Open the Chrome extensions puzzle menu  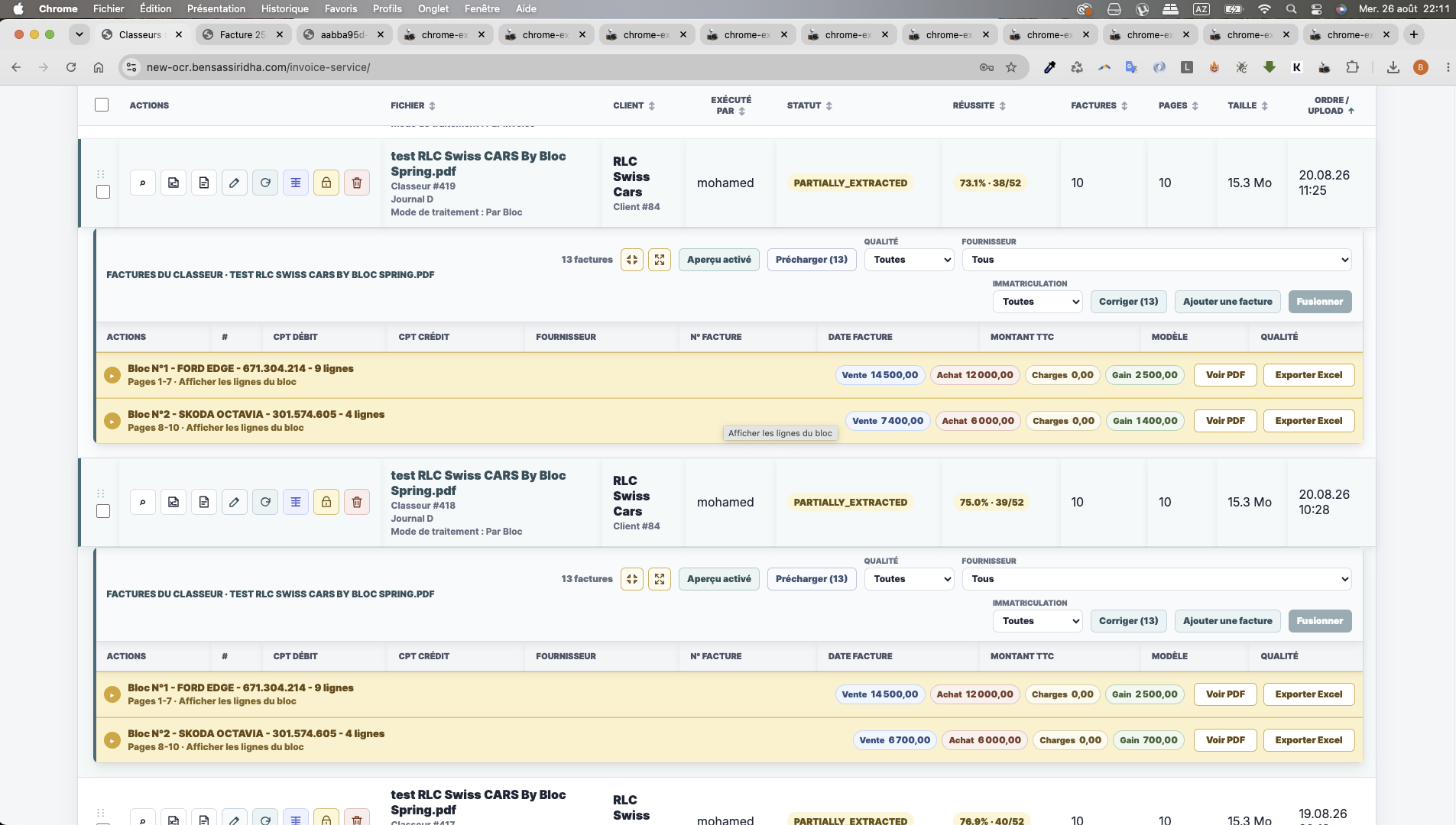(x=1352, y=67)
